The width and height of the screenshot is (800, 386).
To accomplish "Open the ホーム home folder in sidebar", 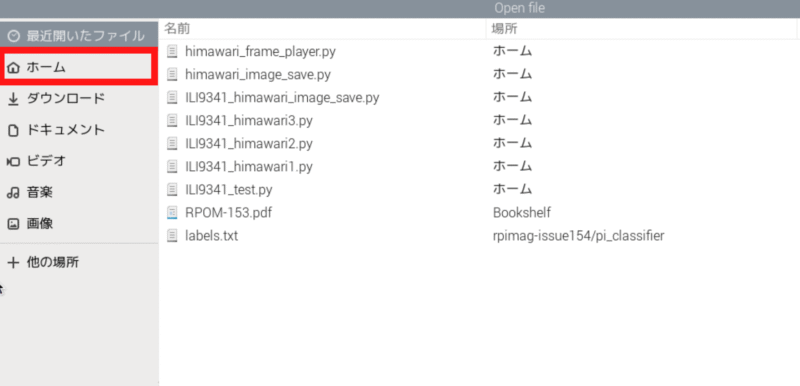I will [x=79, y=67].
